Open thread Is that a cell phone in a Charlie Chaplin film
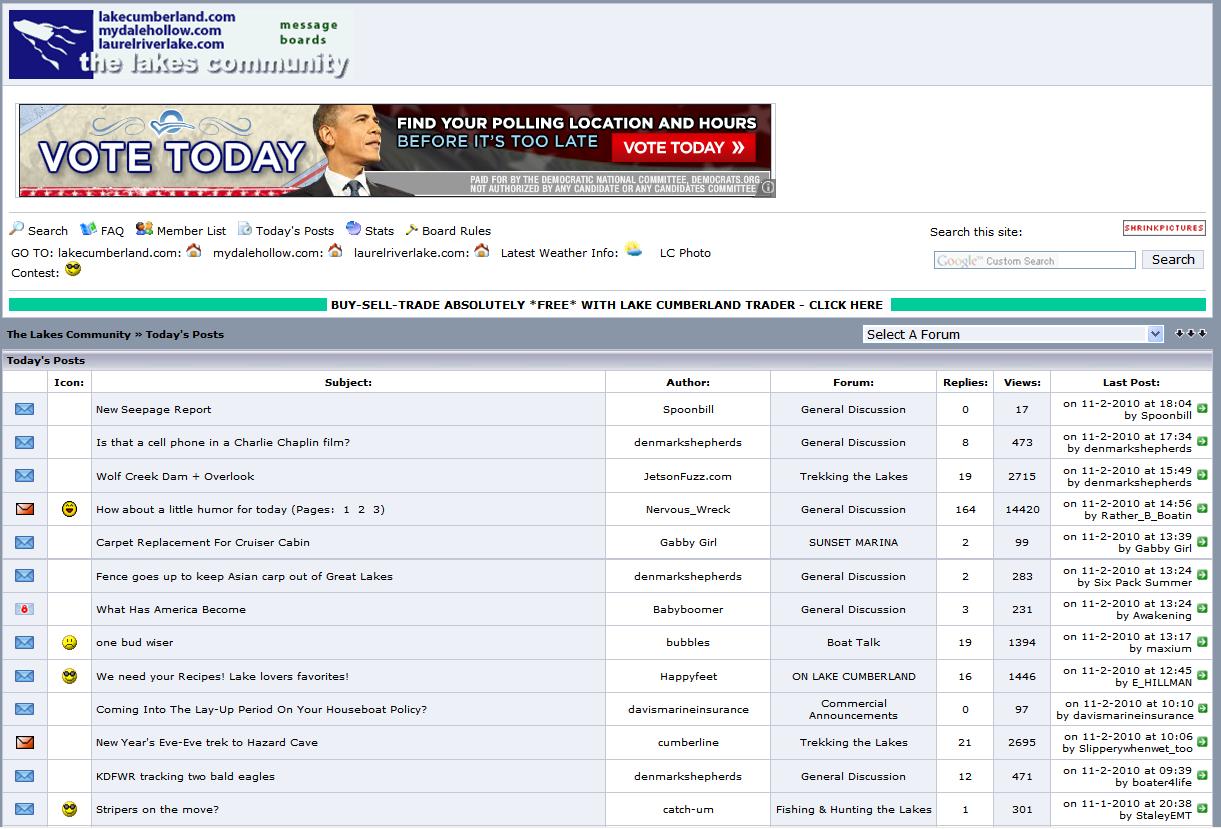The width and height of the screenshot is (1221, 829). click(x=223, y=442)
